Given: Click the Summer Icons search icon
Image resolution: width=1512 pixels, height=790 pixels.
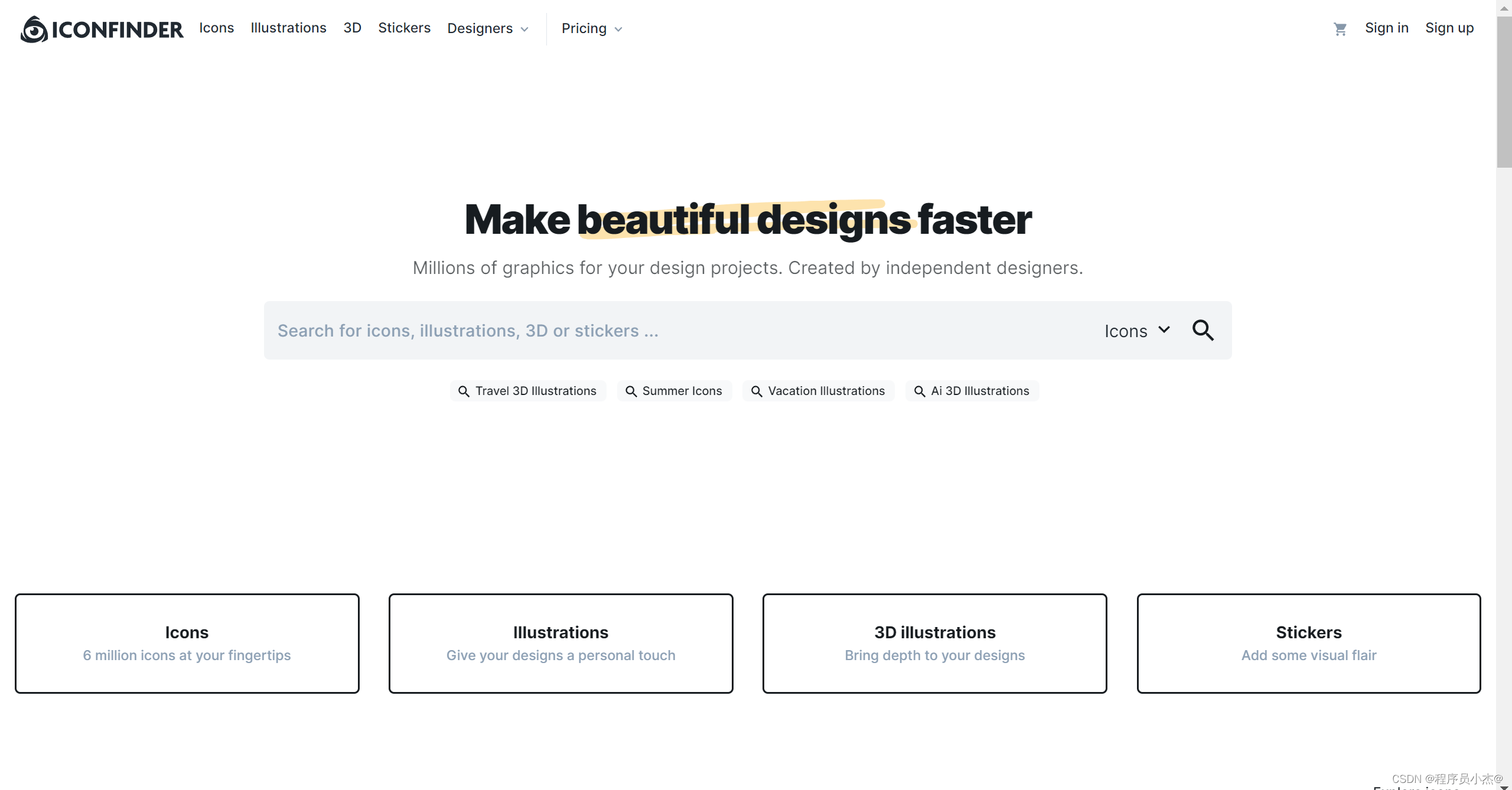Looking at the screenshot, I should (631, 391).
